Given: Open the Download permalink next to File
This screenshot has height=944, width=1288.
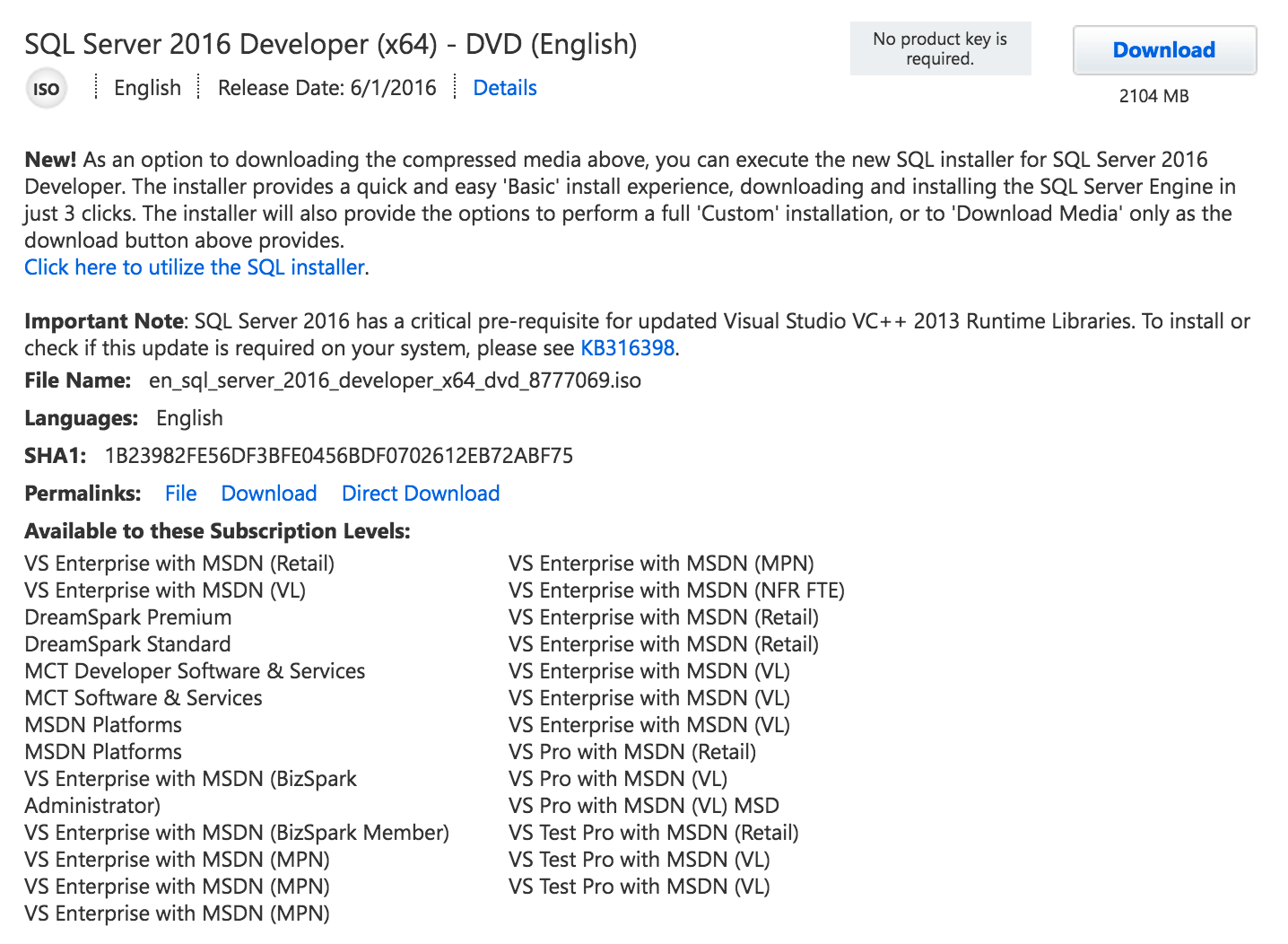Looking at the screenshot, I should 269,494.
